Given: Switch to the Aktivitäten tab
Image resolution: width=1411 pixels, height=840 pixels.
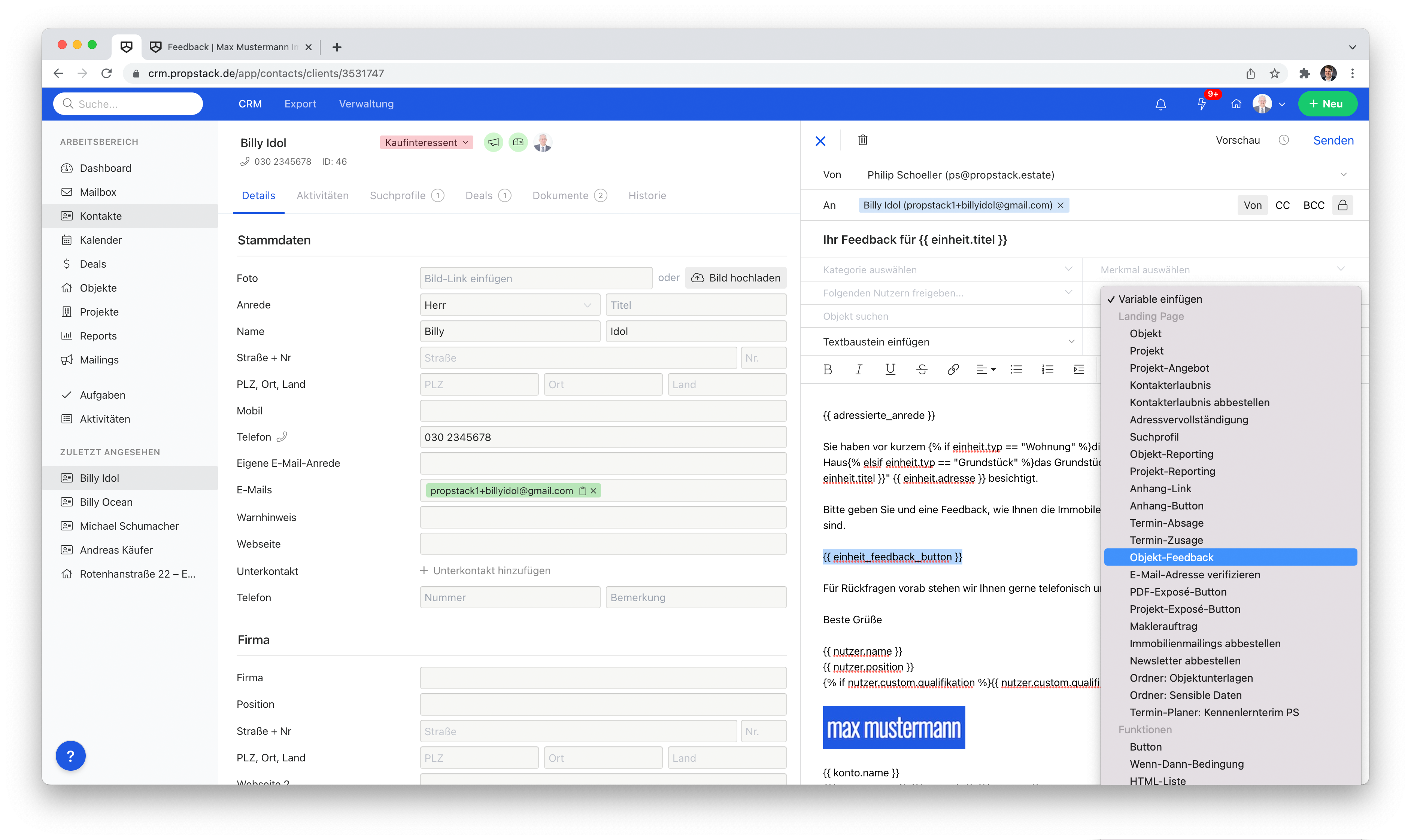Looking at the screenshot, I should (x=322, y=195).
